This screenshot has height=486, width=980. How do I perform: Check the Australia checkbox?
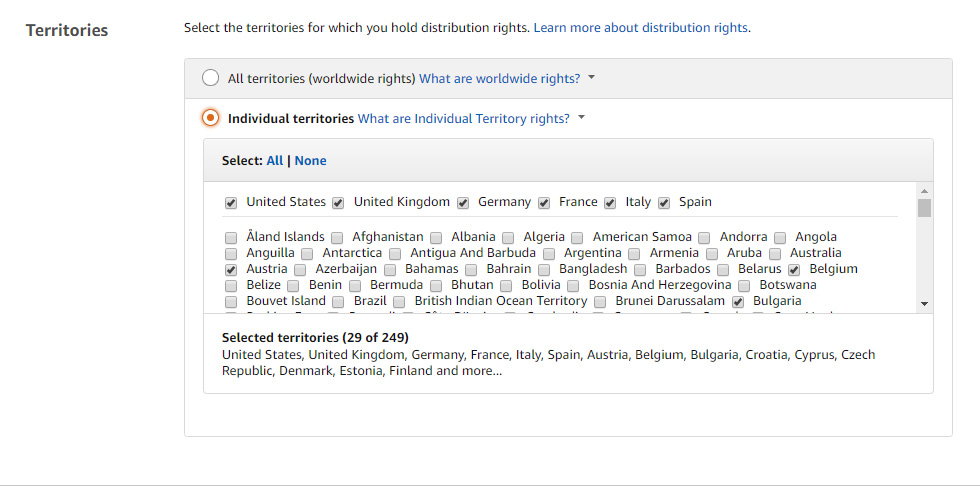(775, 254)
